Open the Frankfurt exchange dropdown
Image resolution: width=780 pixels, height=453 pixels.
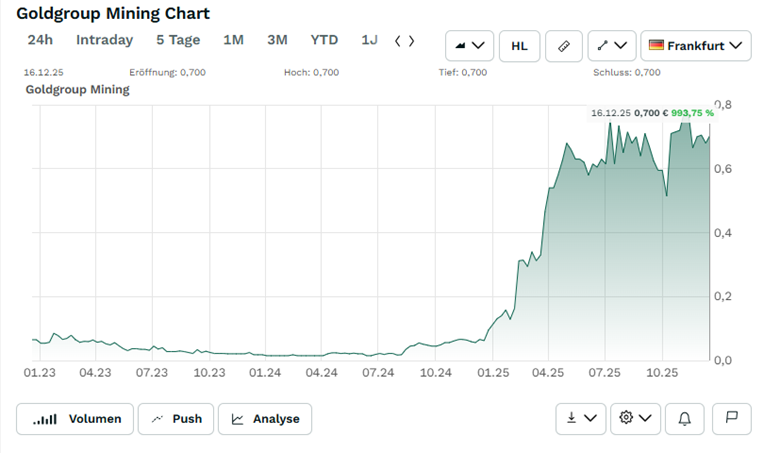[x=696, y=46]
